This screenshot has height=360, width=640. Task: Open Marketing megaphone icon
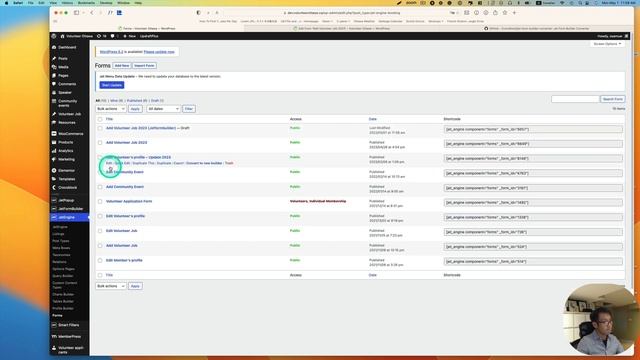(54, 159)
